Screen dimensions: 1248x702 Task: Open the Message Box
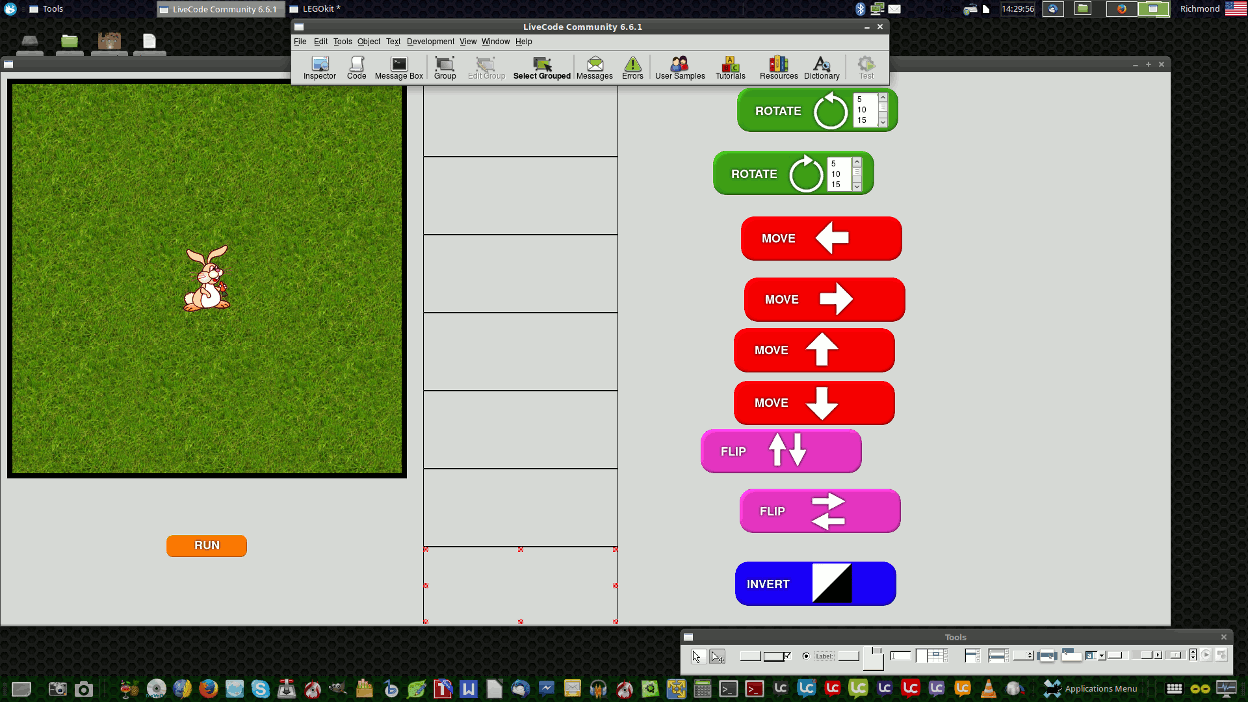click(399, 68)
